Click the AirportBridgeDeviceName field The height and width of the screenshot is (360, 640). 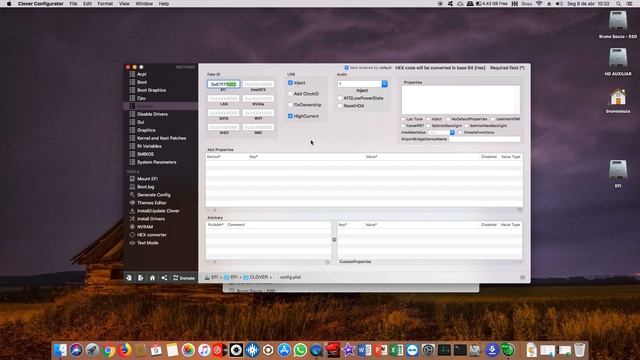coord(484,139)
